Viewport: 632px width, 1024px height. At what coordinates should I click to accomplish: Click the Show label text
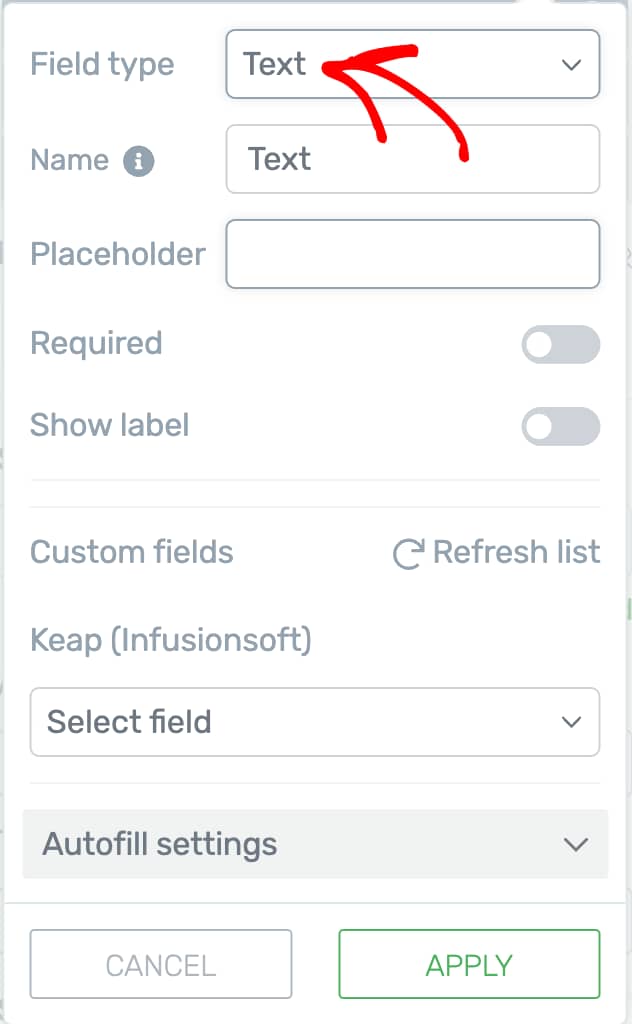point(109,425)
